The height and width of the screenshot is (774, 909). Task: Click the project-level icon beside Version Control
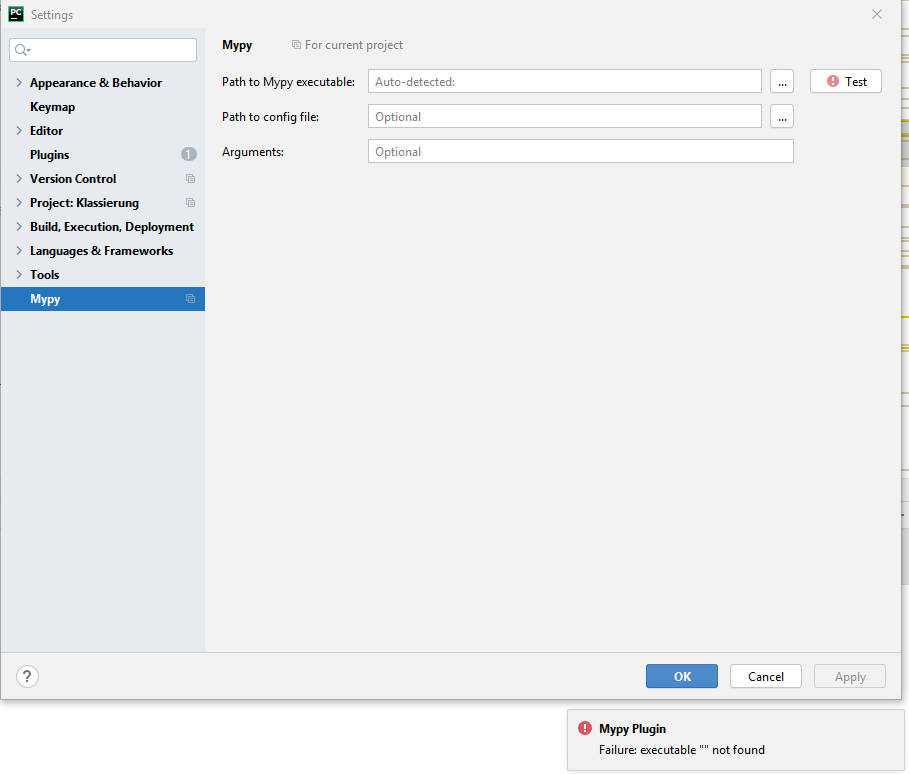(190, 179)
